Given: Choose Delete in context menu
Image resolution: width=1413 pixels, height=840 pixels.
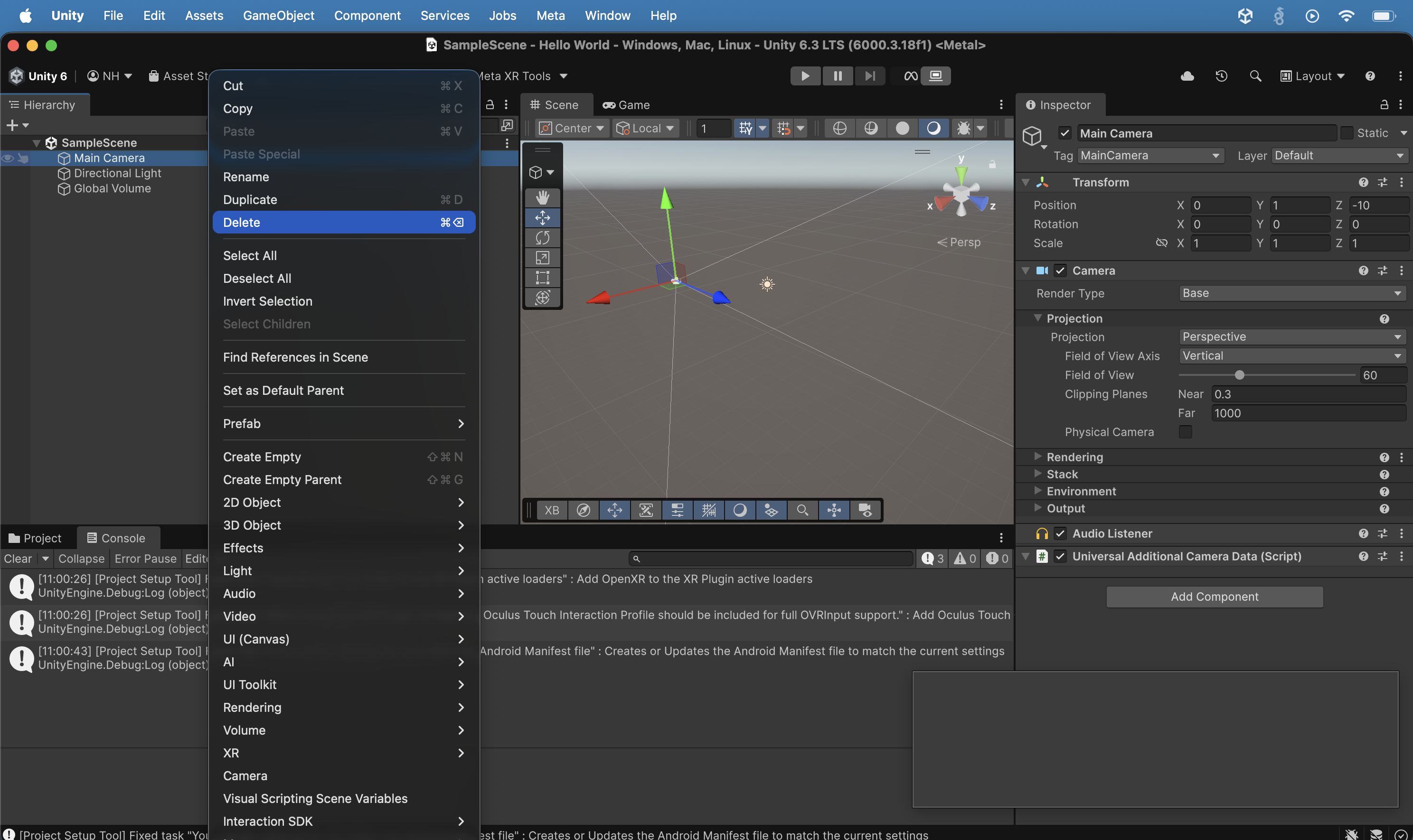Looking at the screenshot, I should point(344,223).
